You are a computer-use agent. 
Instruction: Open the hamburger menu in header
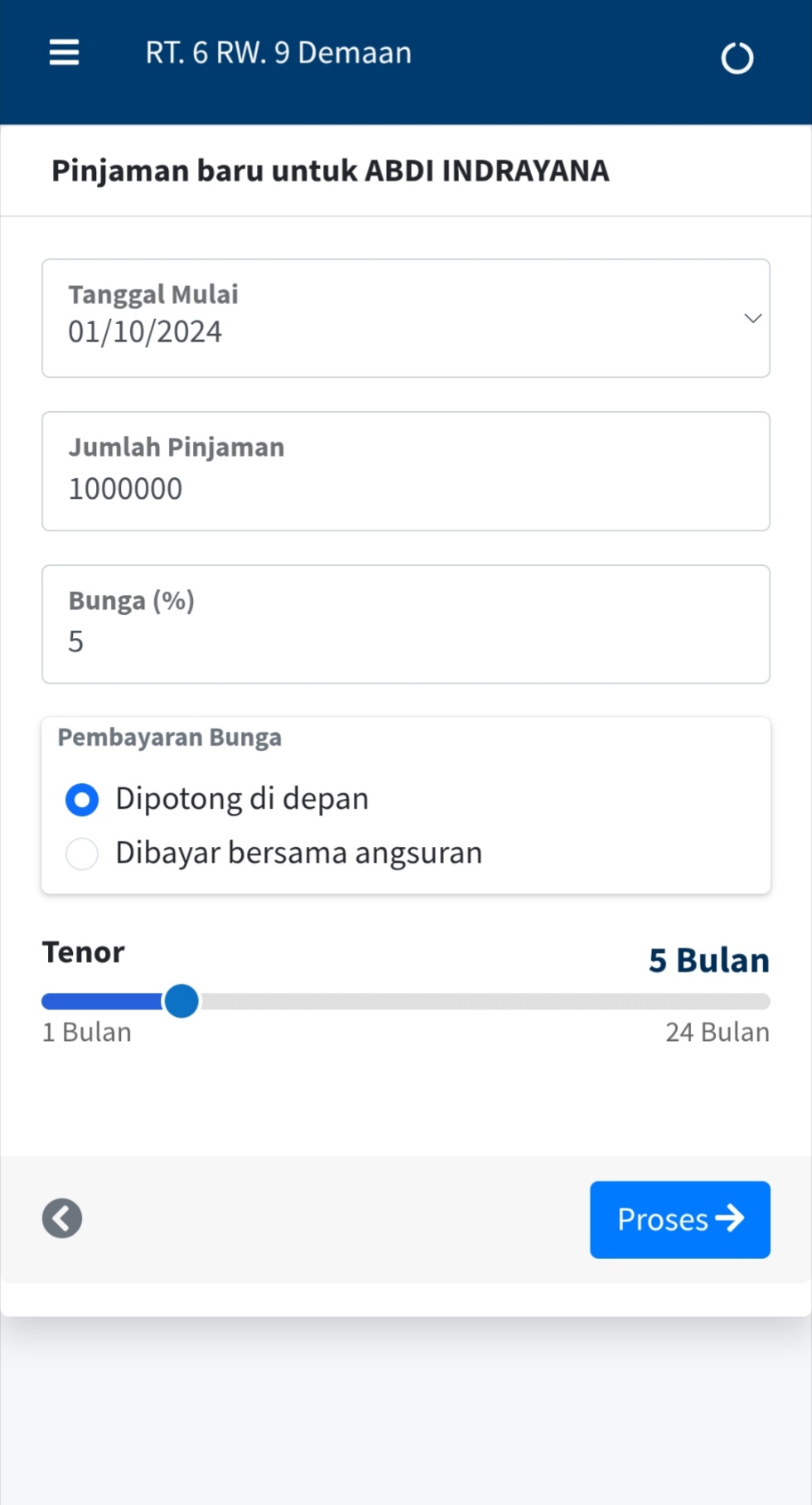[64, 53]
